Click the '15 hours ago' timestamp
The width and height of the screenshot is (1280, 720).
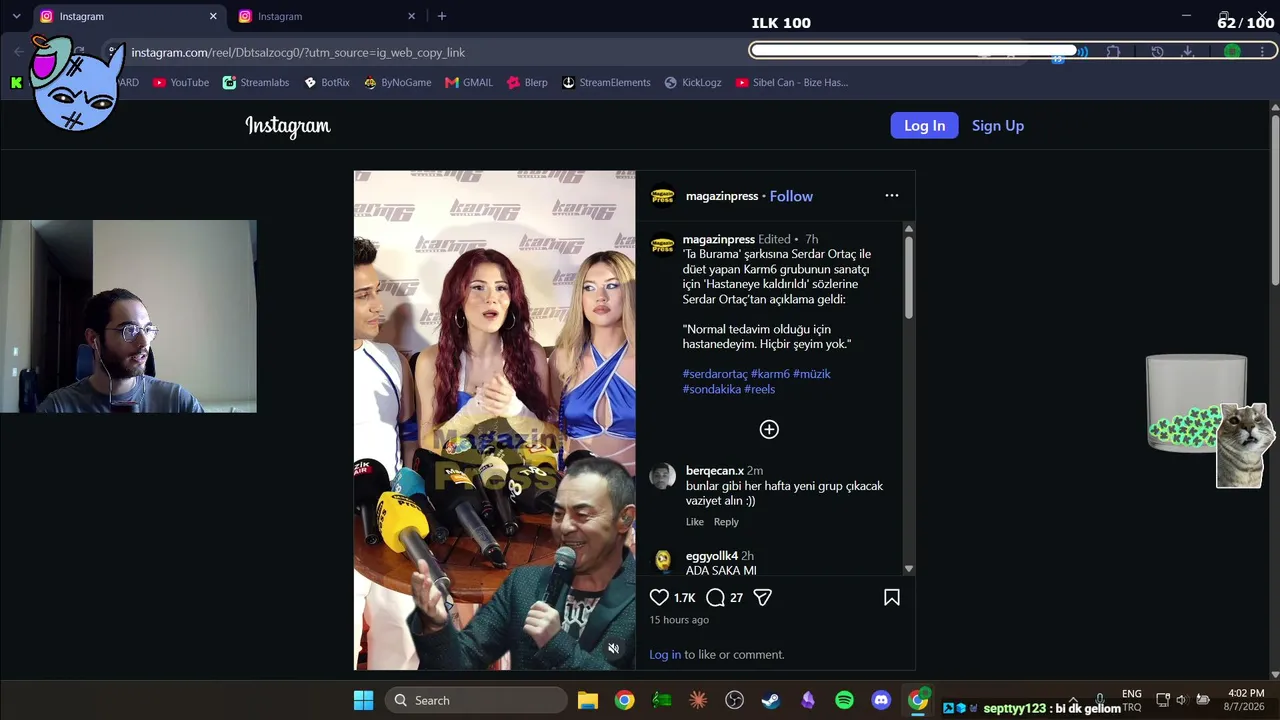(x=679, y=620)
